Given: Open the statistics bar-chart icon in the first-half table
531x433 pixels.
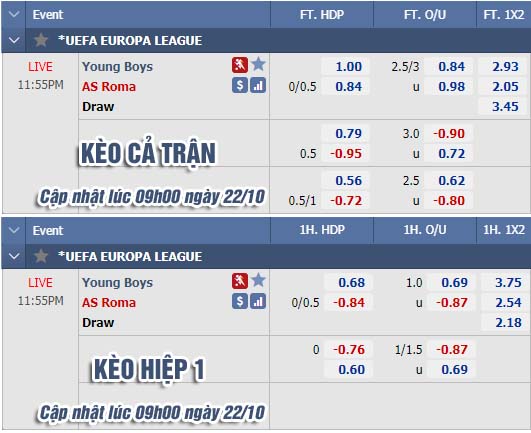Looking at the screenshot, I should [258, 301].
